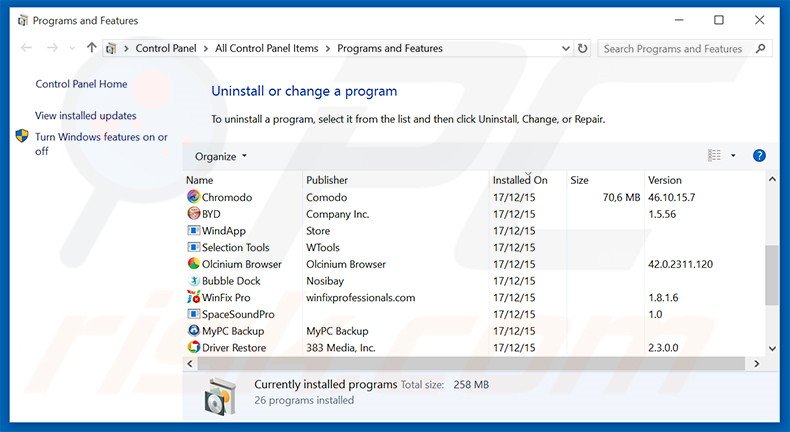The width and height of the screenshot is (790, 432).
Task: Click the scroll down arrow of list
Action: point(772,348)
